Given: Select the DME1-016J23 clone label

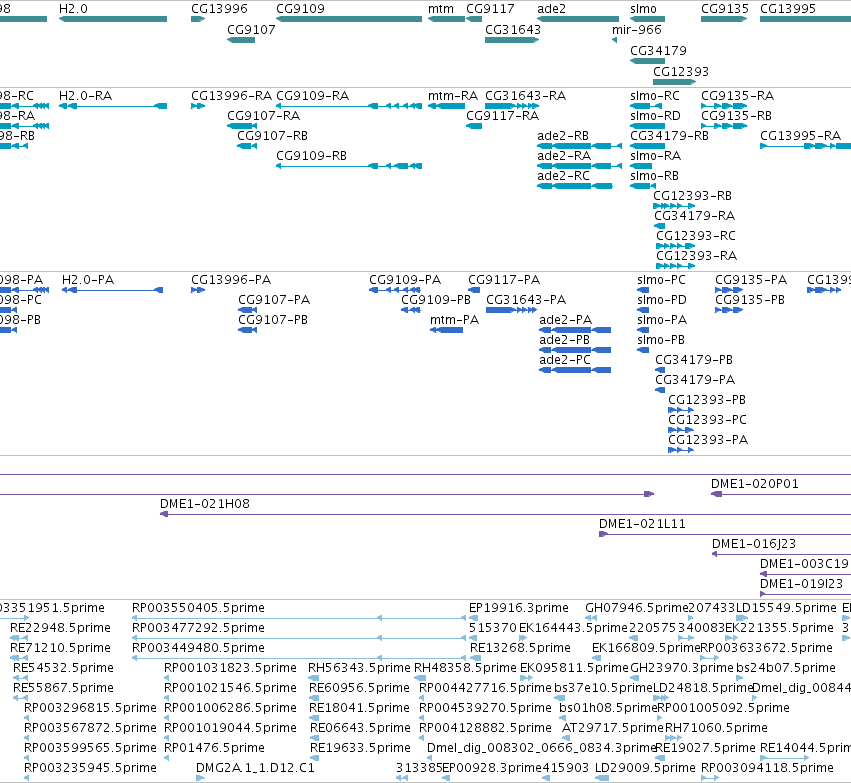Looking at the screenshot, I should click(754, 544).
